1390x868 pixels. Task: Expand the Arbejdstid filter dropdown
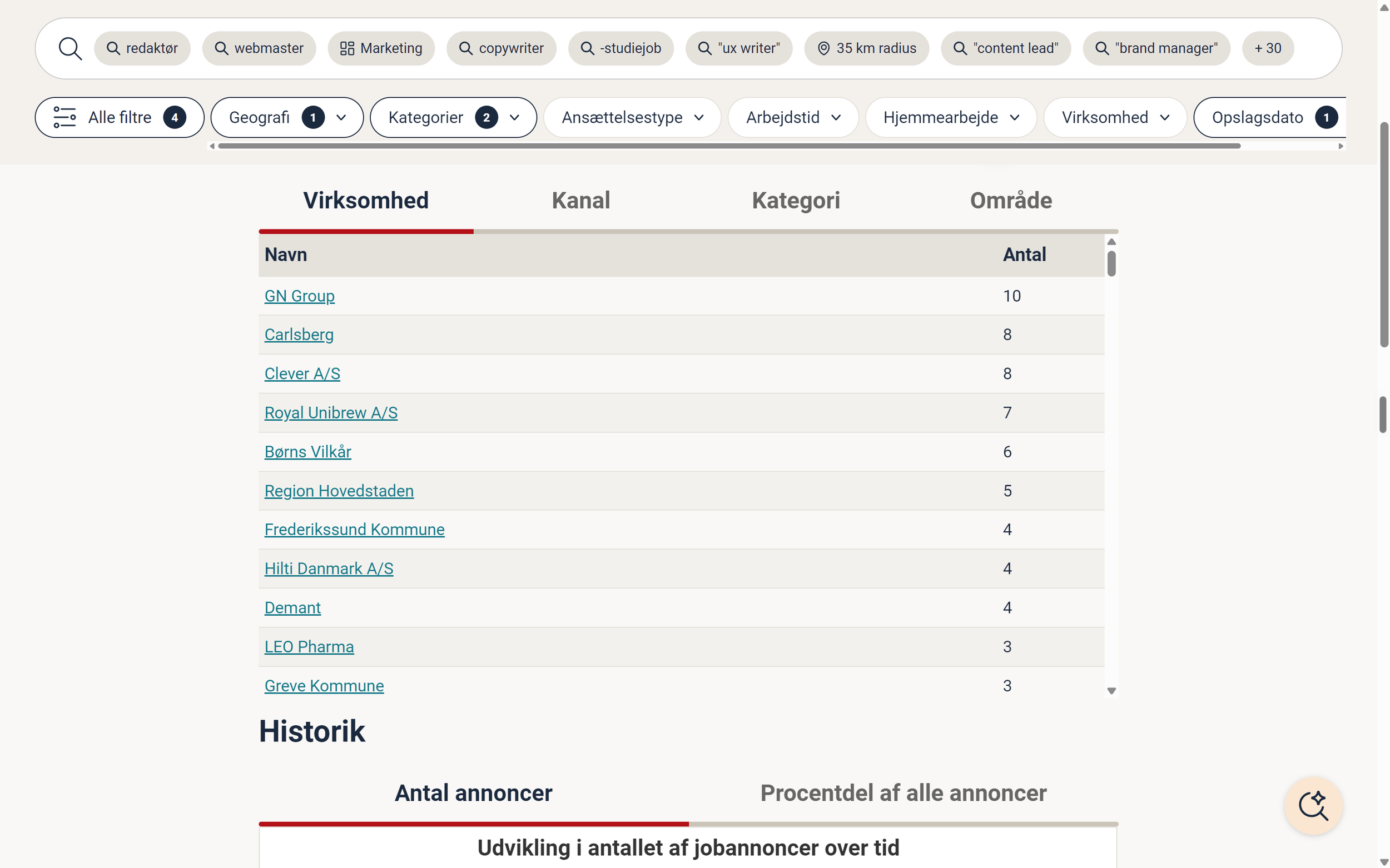pyautogui.click(x=793, y=117)
